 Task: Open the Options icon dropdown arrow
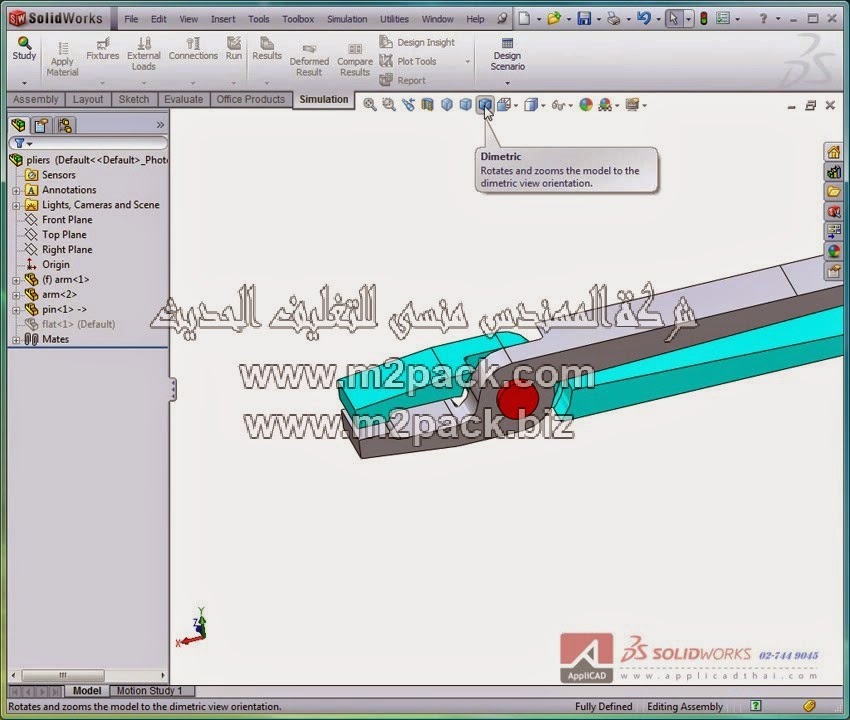click(x=738, y=20)
